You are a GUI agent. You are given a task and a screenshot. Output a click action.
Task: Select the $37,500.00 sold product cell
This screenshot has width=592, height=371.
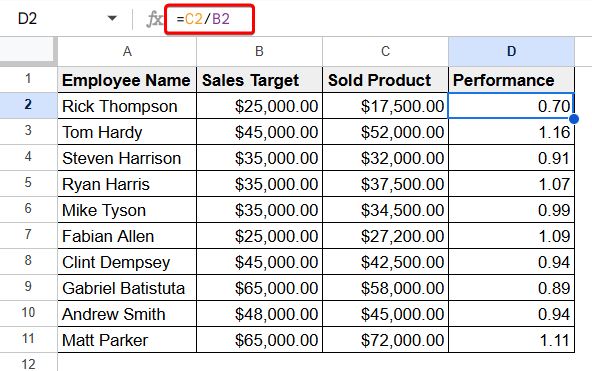(385, 184)
